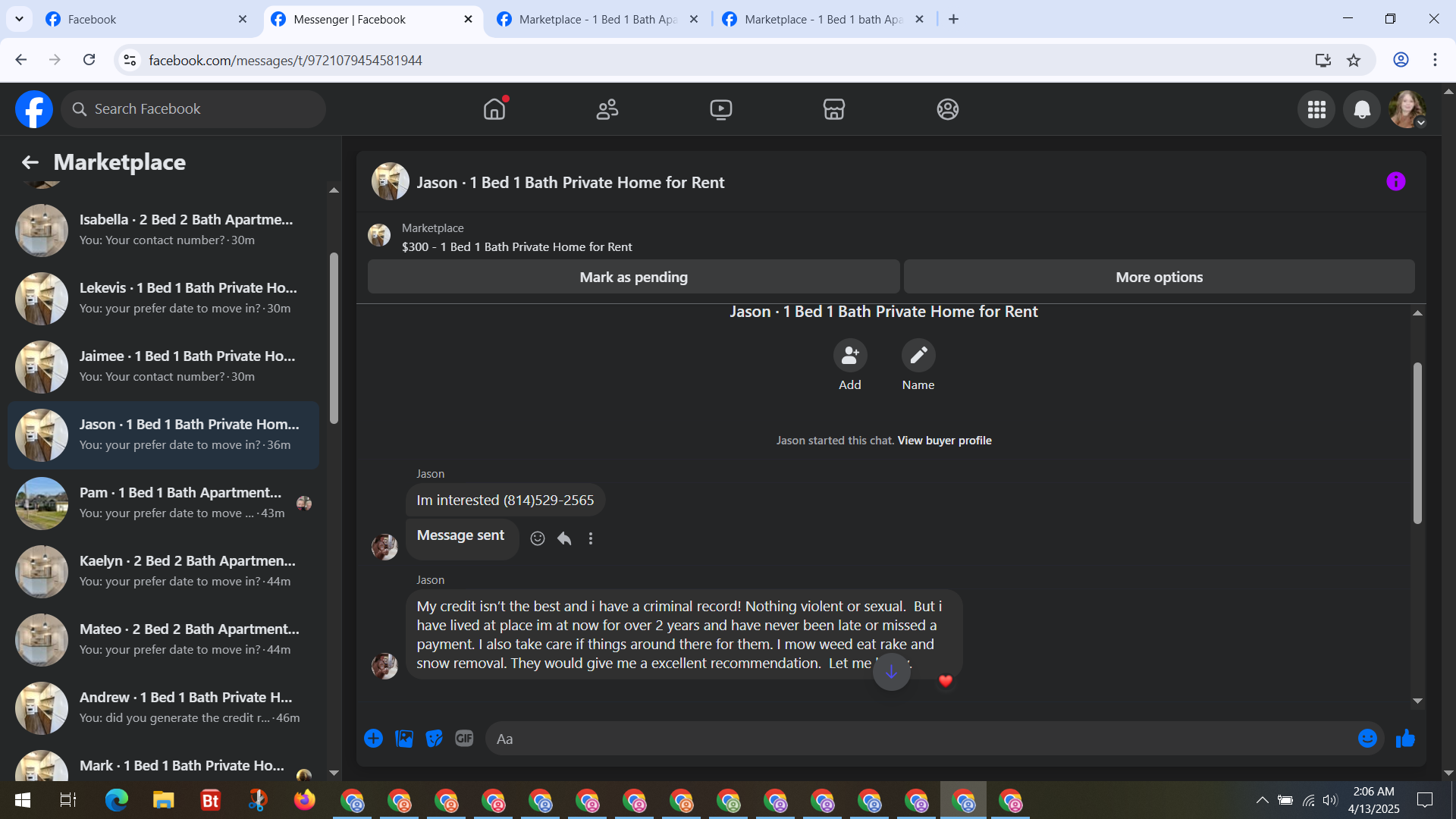Open Mateo's conversation

(163, 639)
